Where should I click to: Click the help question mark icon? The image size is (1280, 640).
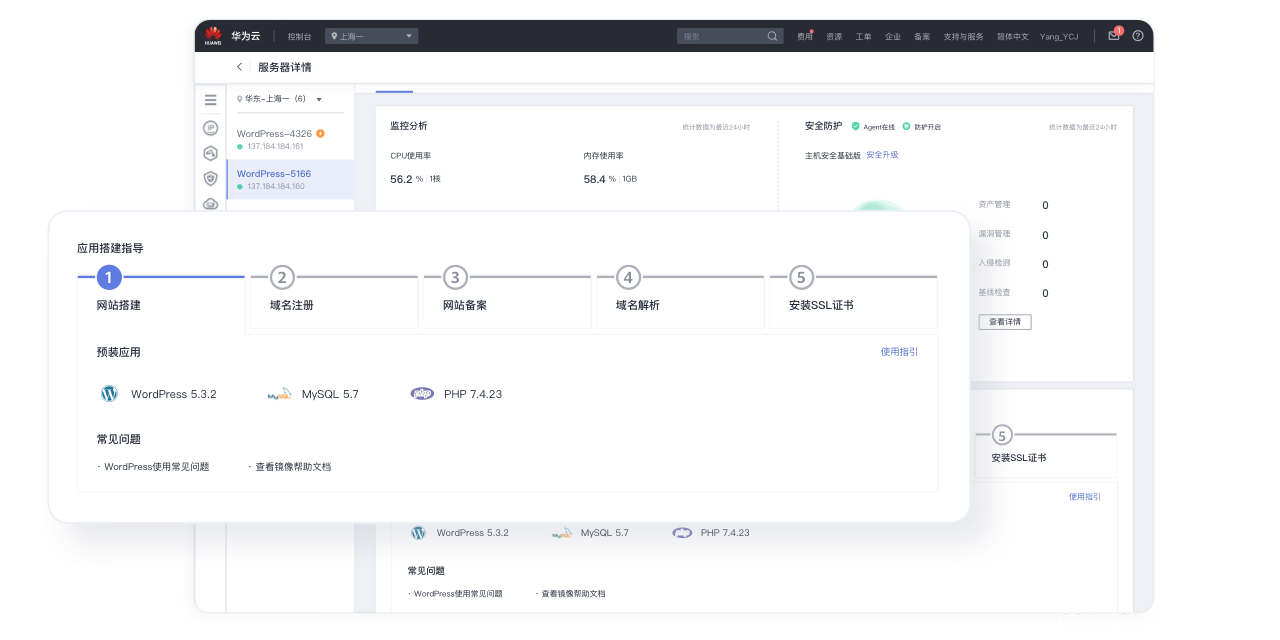(1138, 36)
